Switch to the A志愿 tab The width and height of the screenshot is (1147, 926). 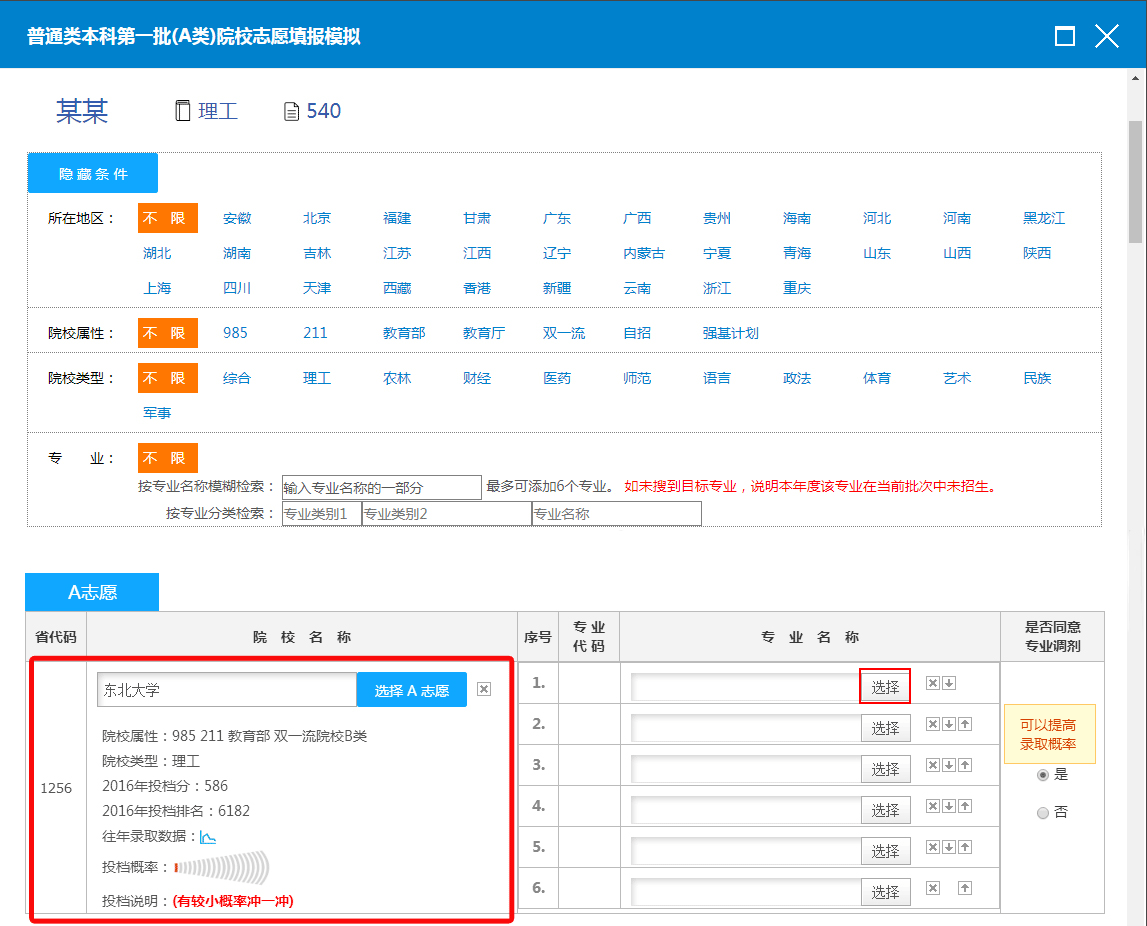point(92,592)
